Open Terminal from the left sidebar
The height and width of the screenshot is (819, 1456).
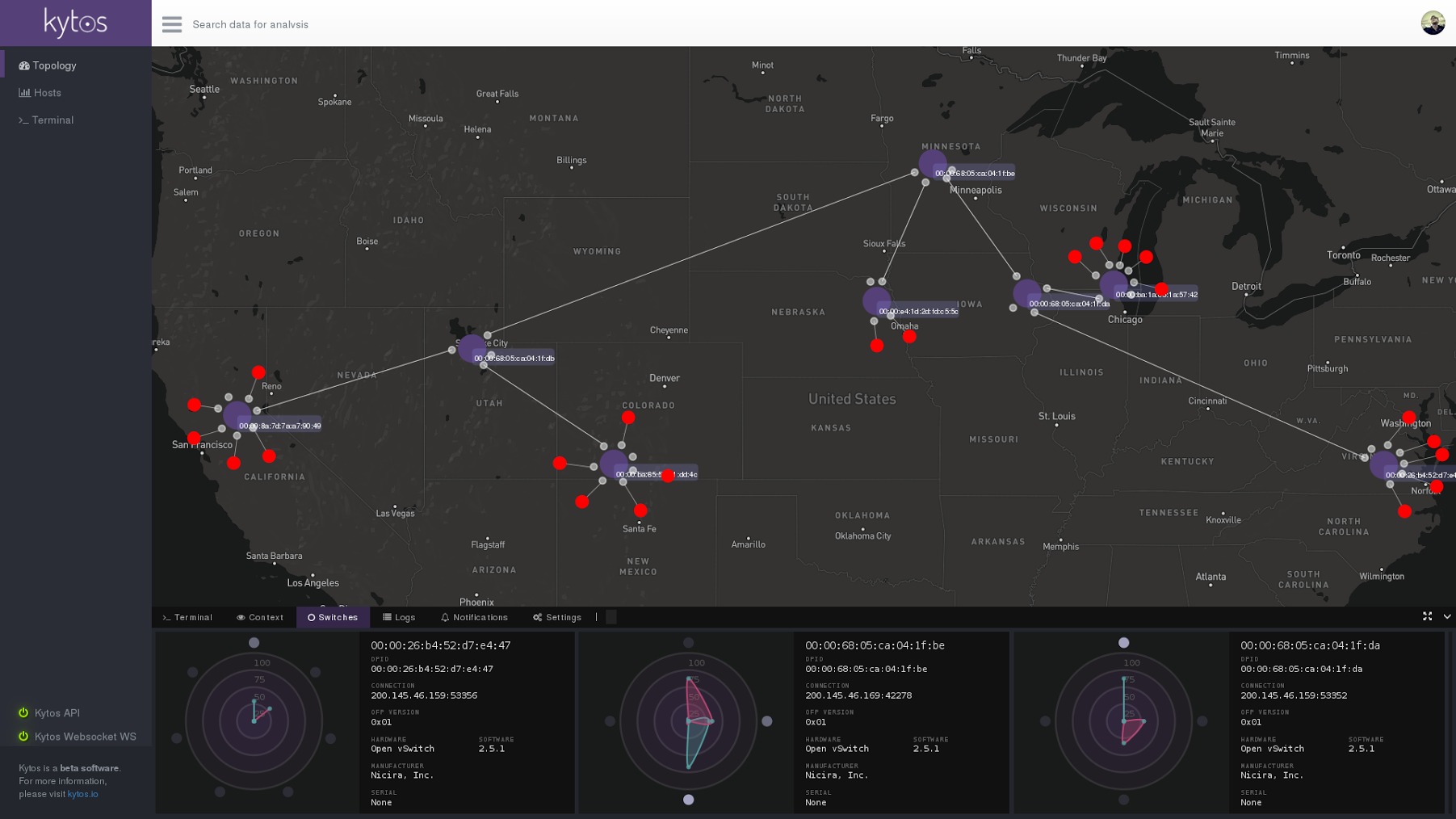[52, 120]
